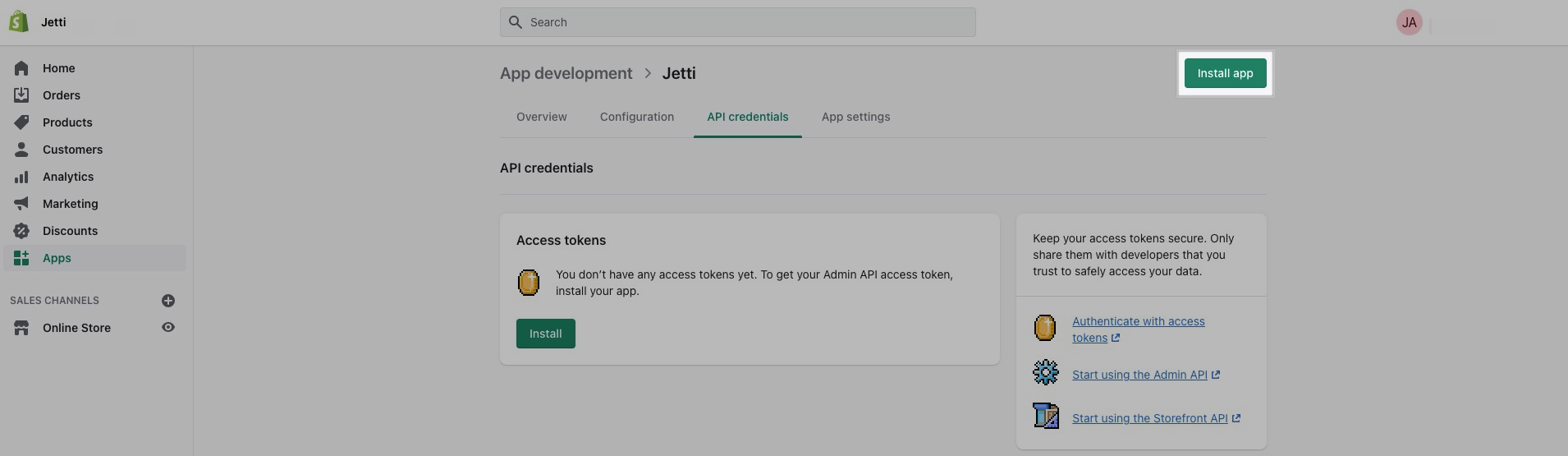Click the API credentials section heading

pyautogui.click(x=547, y=168)
